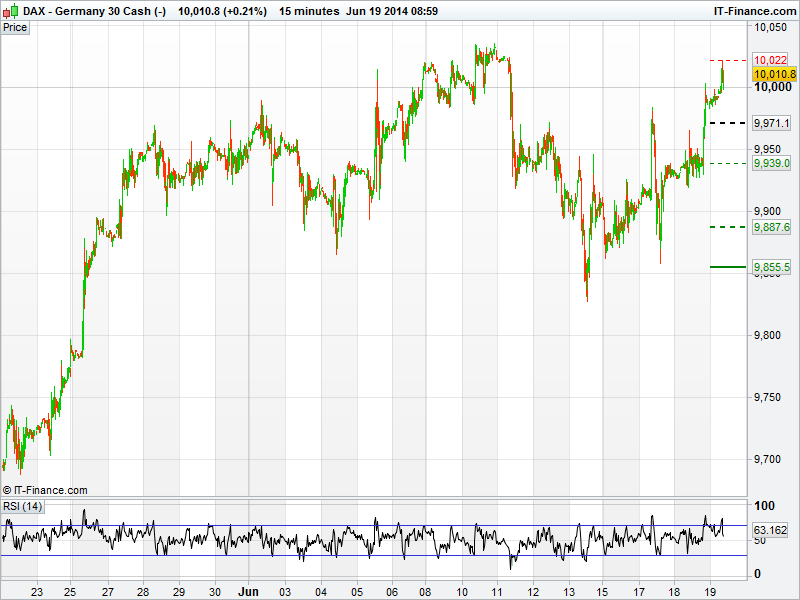Click the IT-Finance.com logo at top right
This screenshot has width=800, height=600.
click(754, 10)
